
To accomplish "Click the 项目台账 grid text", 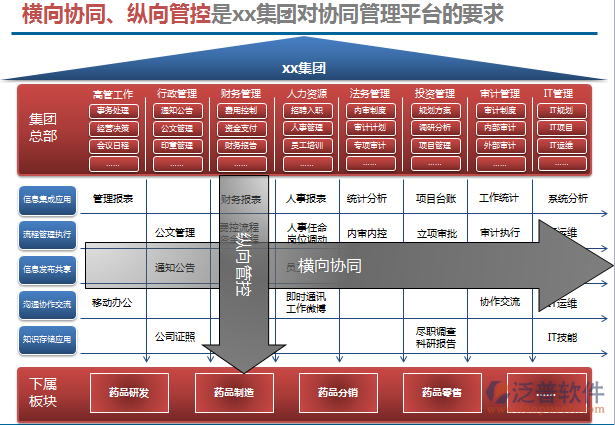I will pos(436,199).
